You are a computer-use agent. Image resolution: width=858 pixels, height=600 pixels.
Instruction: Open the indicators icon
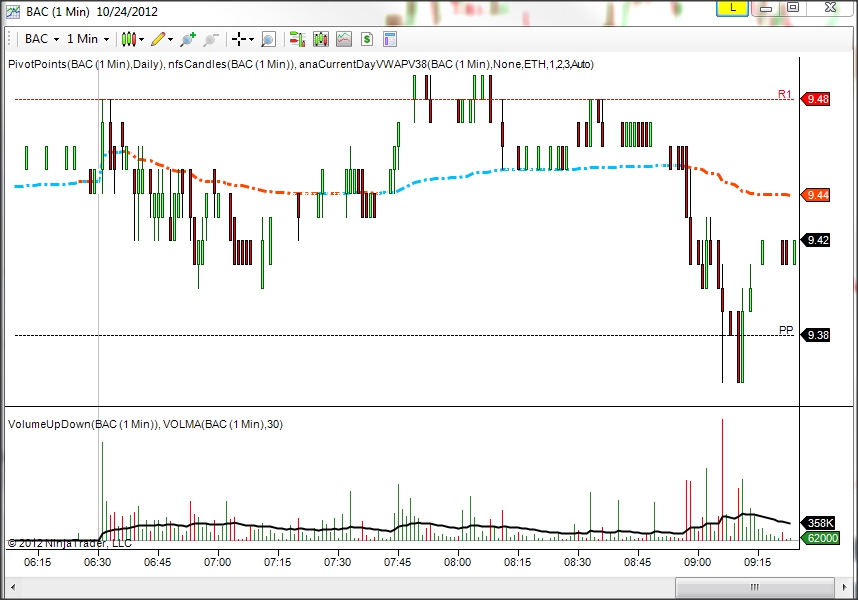click(x=344, y=39)
